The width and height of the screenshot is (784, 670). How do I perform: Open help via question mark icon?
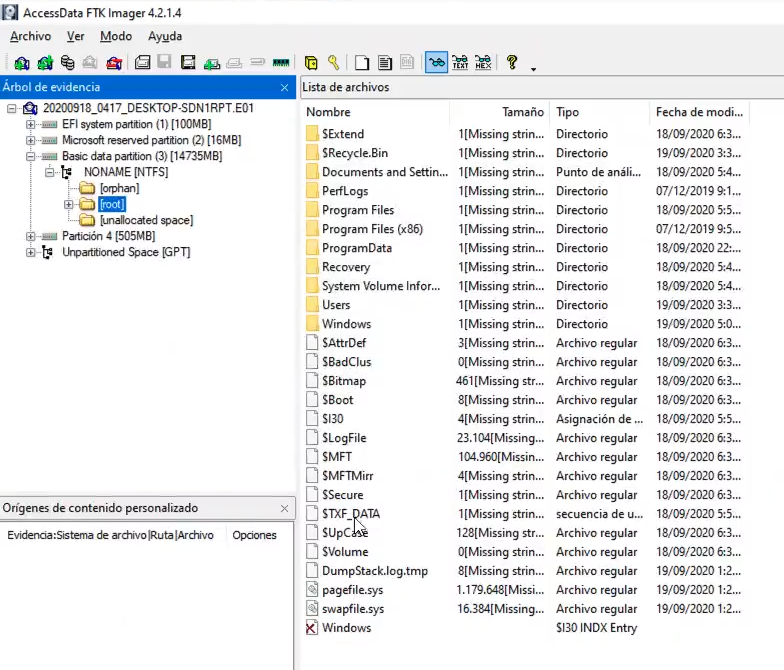(512, 63)
